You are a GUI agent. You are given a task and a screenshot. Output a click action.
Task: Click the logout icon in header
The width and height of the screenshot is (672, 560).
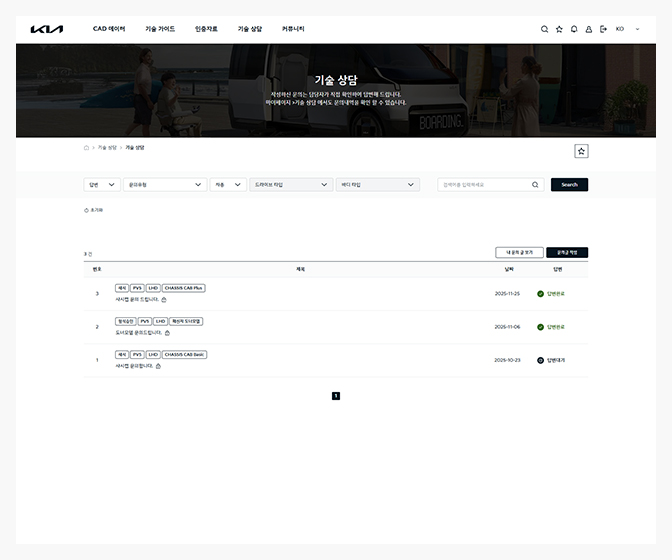coord(603,29)
